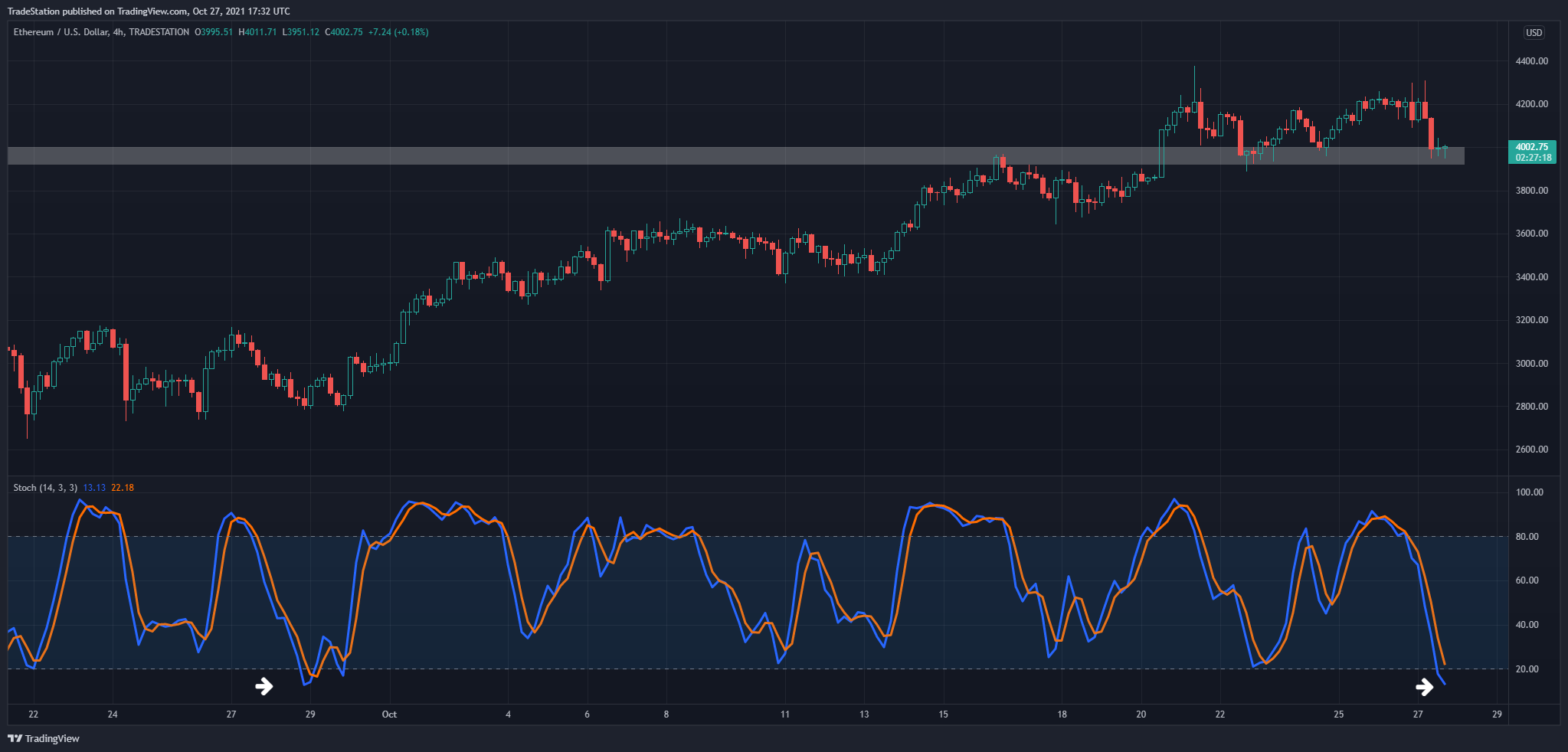Click the 3600.00 price axis label
The height and width of the screenshot is (752, 1568).
(1531, 234)
